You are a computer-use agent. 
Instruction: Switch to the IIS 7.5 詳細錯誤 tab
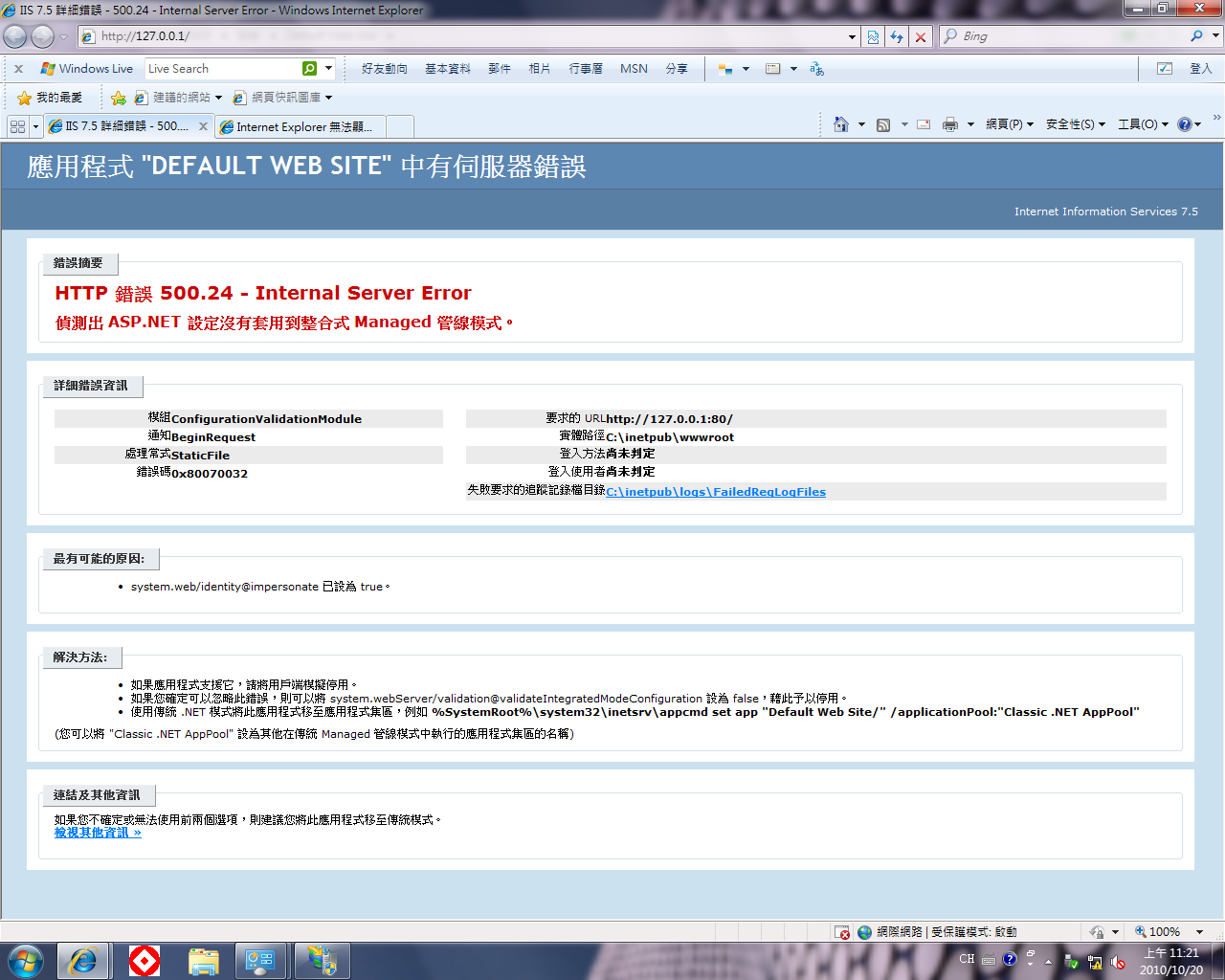[128, 126]
